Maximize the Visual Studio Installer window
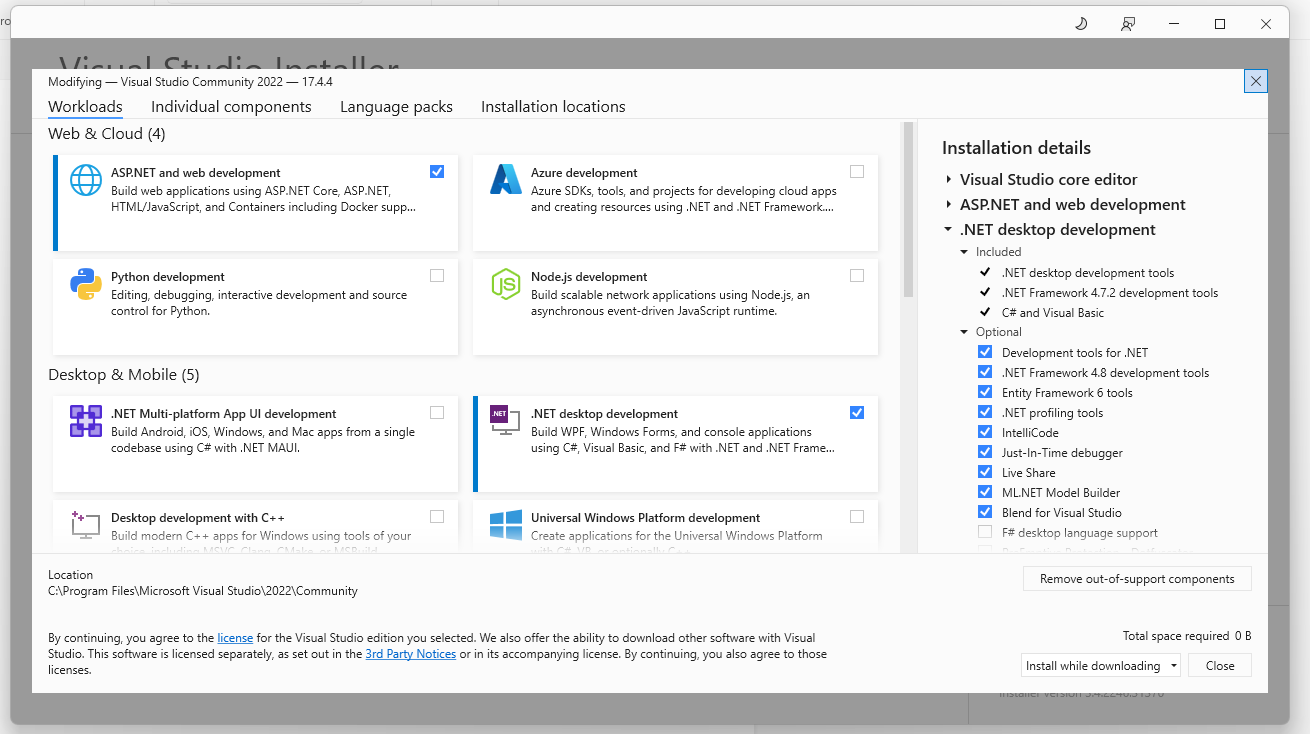This screenshot has width=1310, height=734. coord(1220,24)
